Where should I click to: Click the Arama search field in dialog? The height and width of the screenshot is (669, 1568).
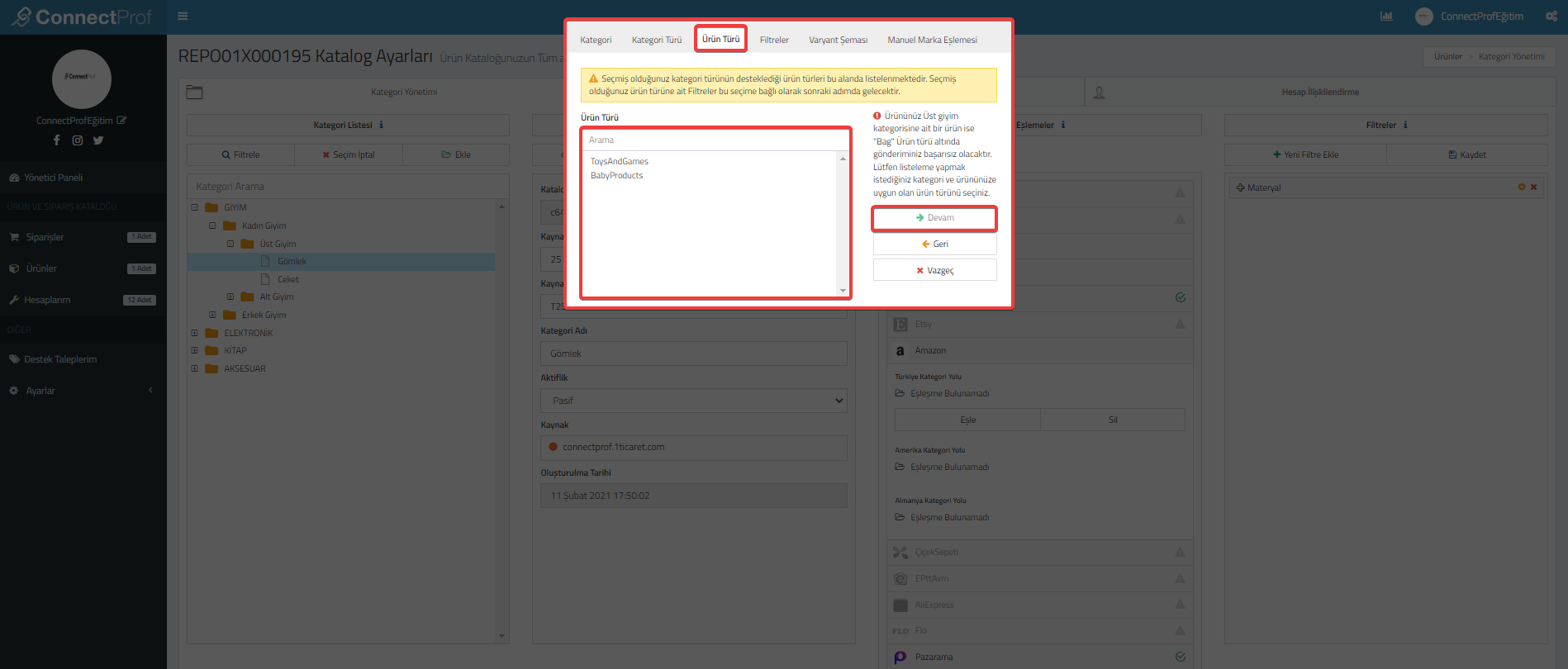(715, 140)
